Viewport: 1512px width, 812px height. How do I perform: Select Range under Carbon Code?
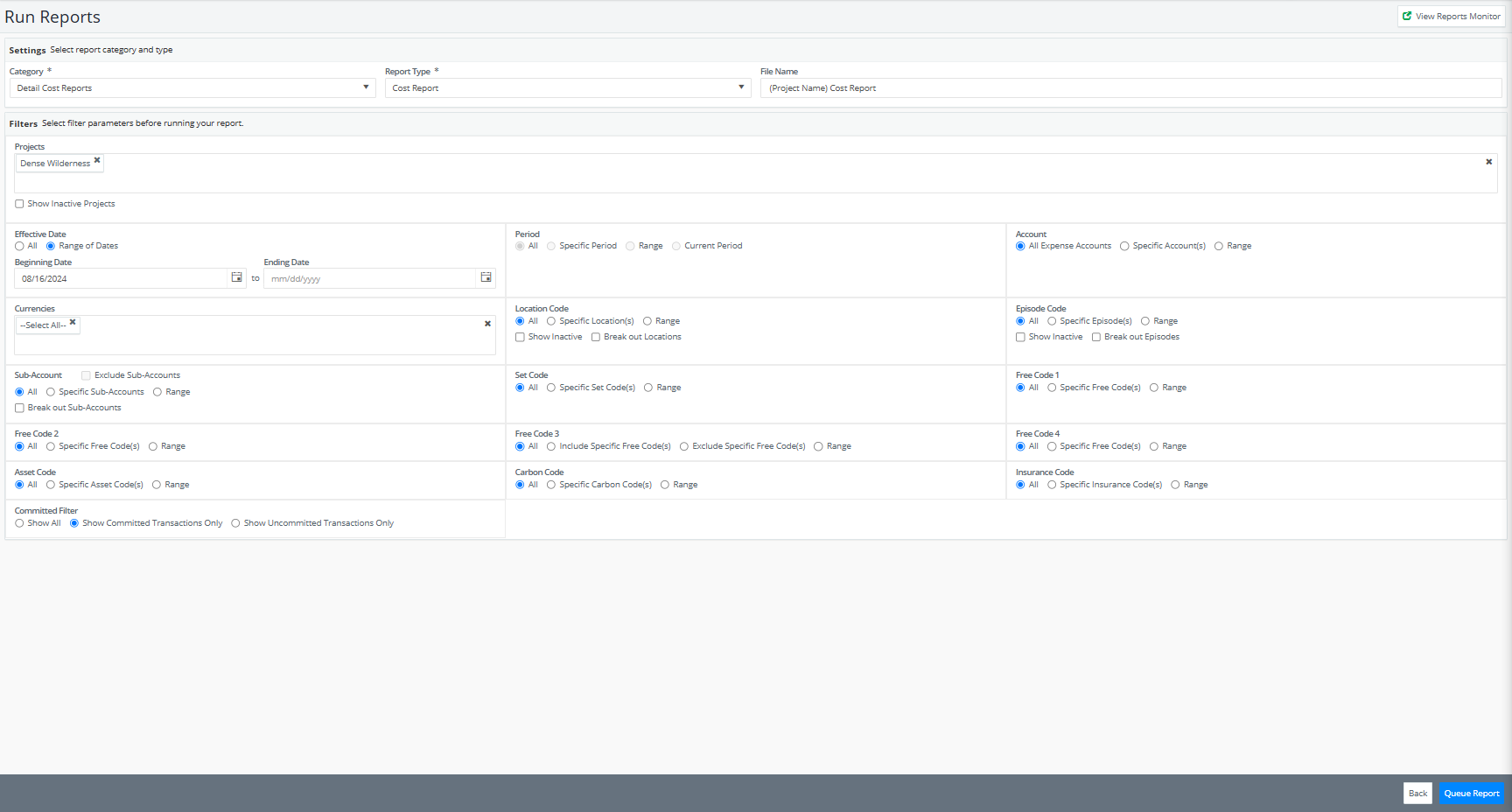(x=665, y=485)
